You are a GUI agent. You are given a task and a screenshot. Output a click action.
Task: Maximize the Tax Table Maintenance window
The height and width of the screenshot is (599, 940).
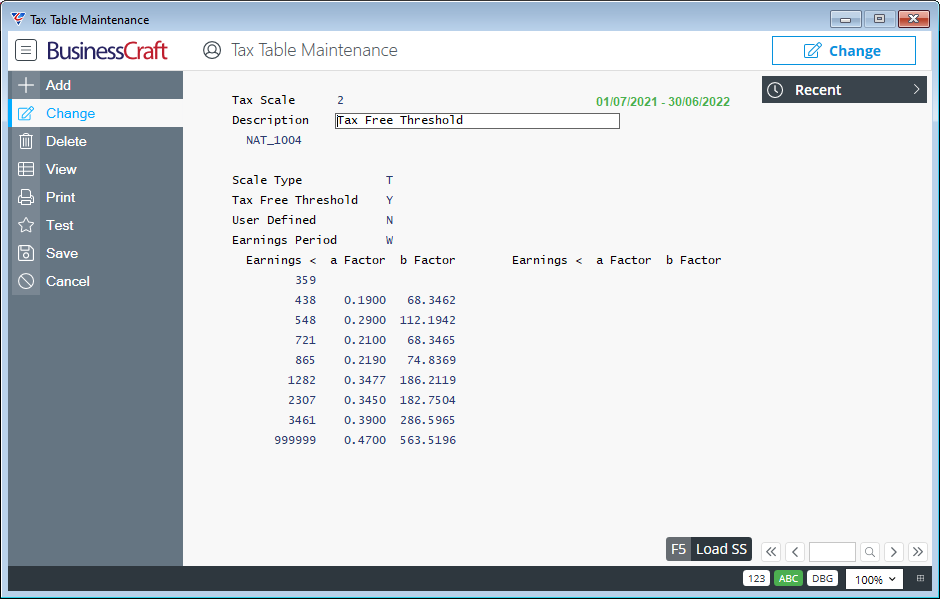(879, 19)
